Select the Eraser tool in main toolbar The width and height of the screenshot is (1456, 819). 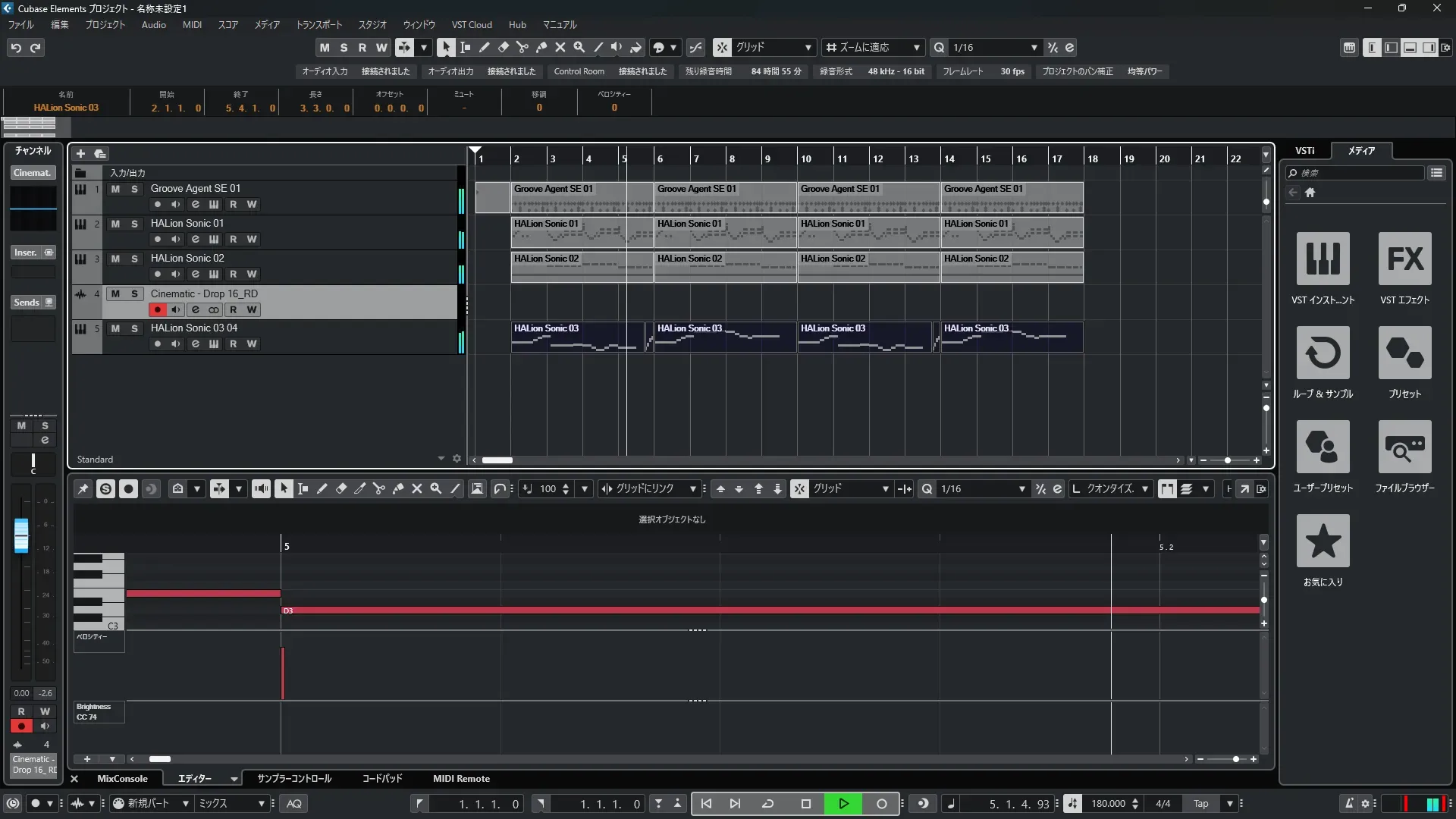[503, 47]
